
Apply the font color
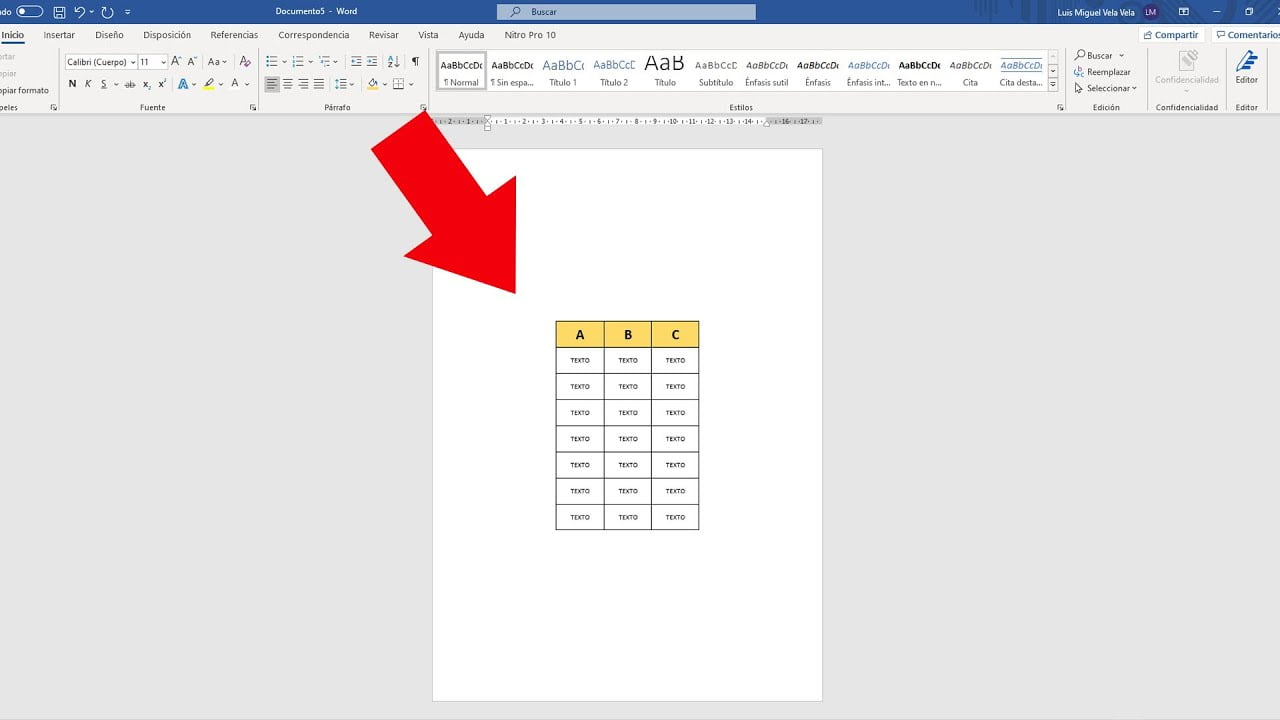coord(235,84)
